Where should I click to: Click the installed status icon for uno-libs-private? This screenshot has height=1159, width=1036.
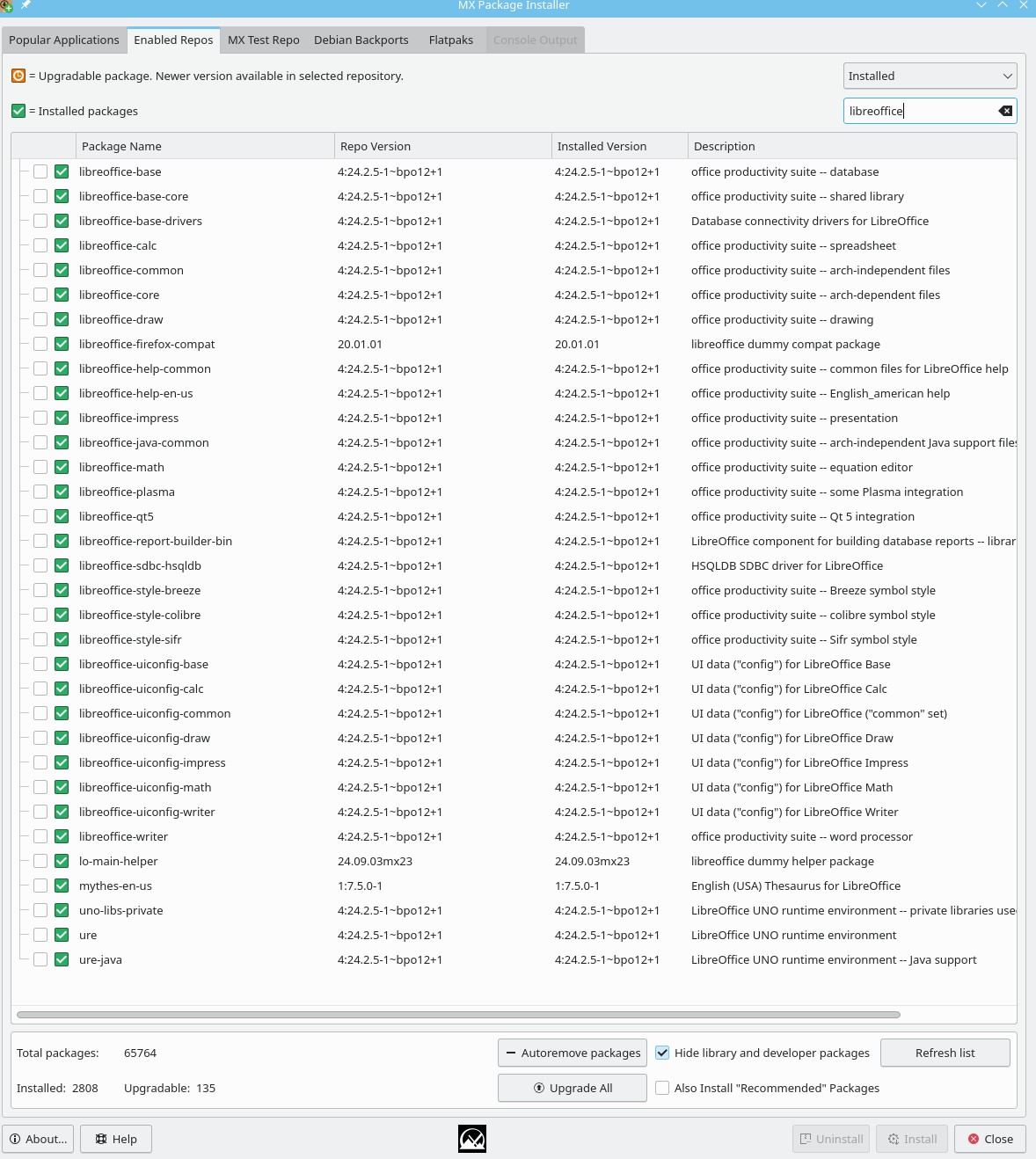click(62, 910)
